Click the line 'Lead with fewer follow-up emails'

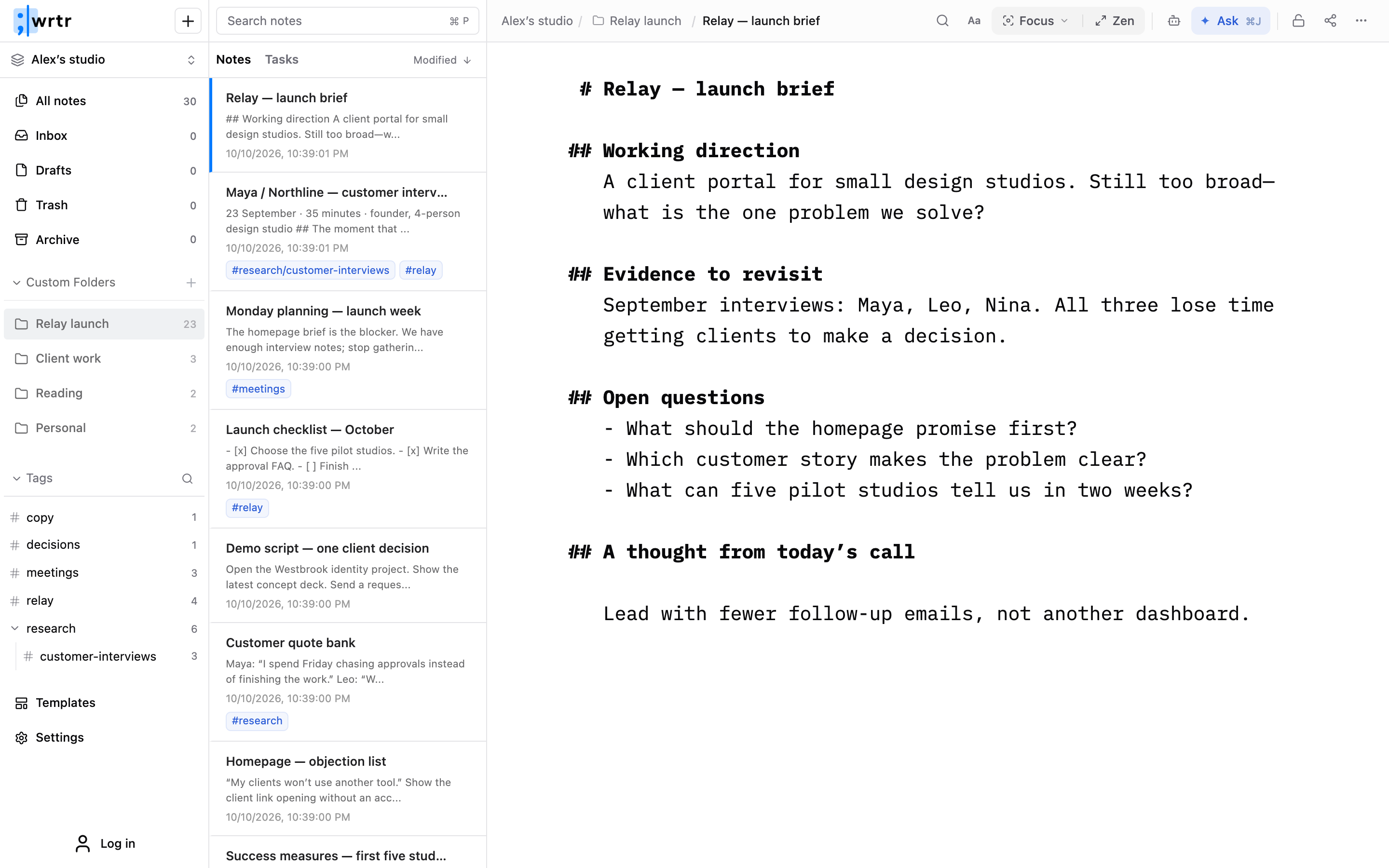tap(927, 614)
